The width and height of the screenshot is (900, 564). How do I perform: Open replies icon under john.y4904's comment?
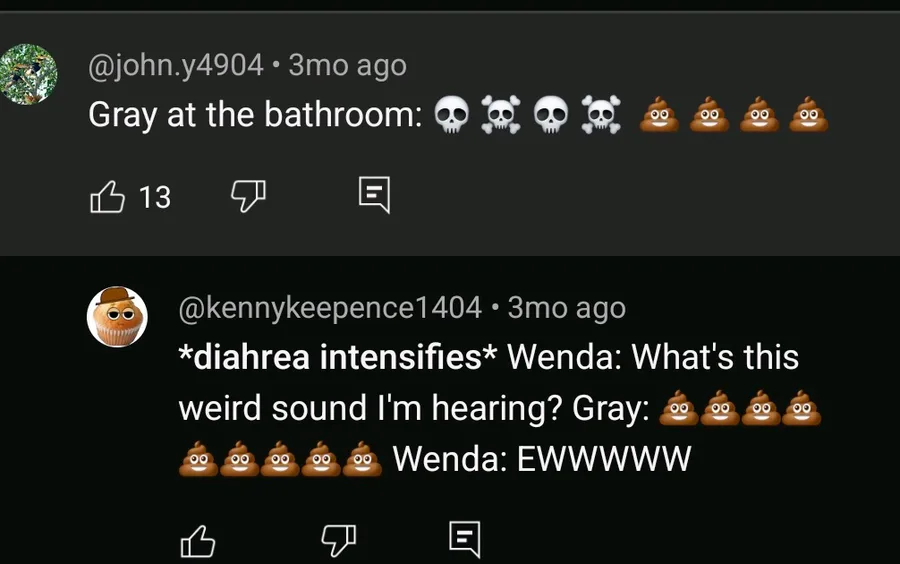(374, 195)
